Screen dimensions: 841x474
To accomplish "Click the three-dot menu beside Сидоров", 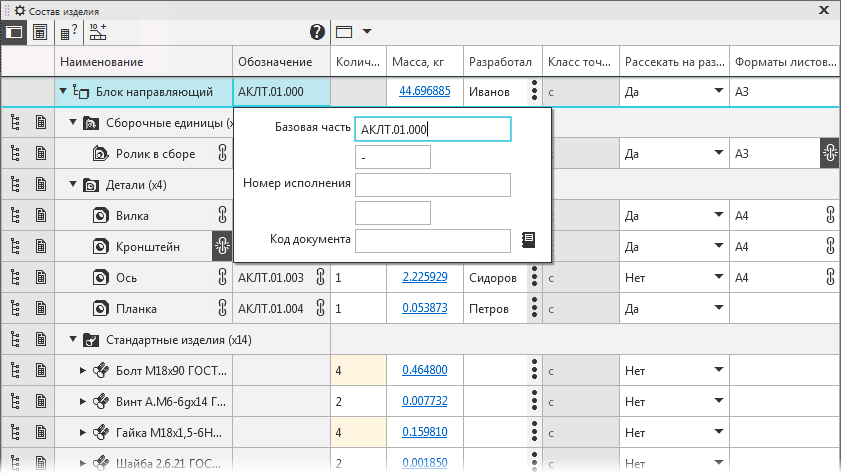I will (x=535, y=277).
